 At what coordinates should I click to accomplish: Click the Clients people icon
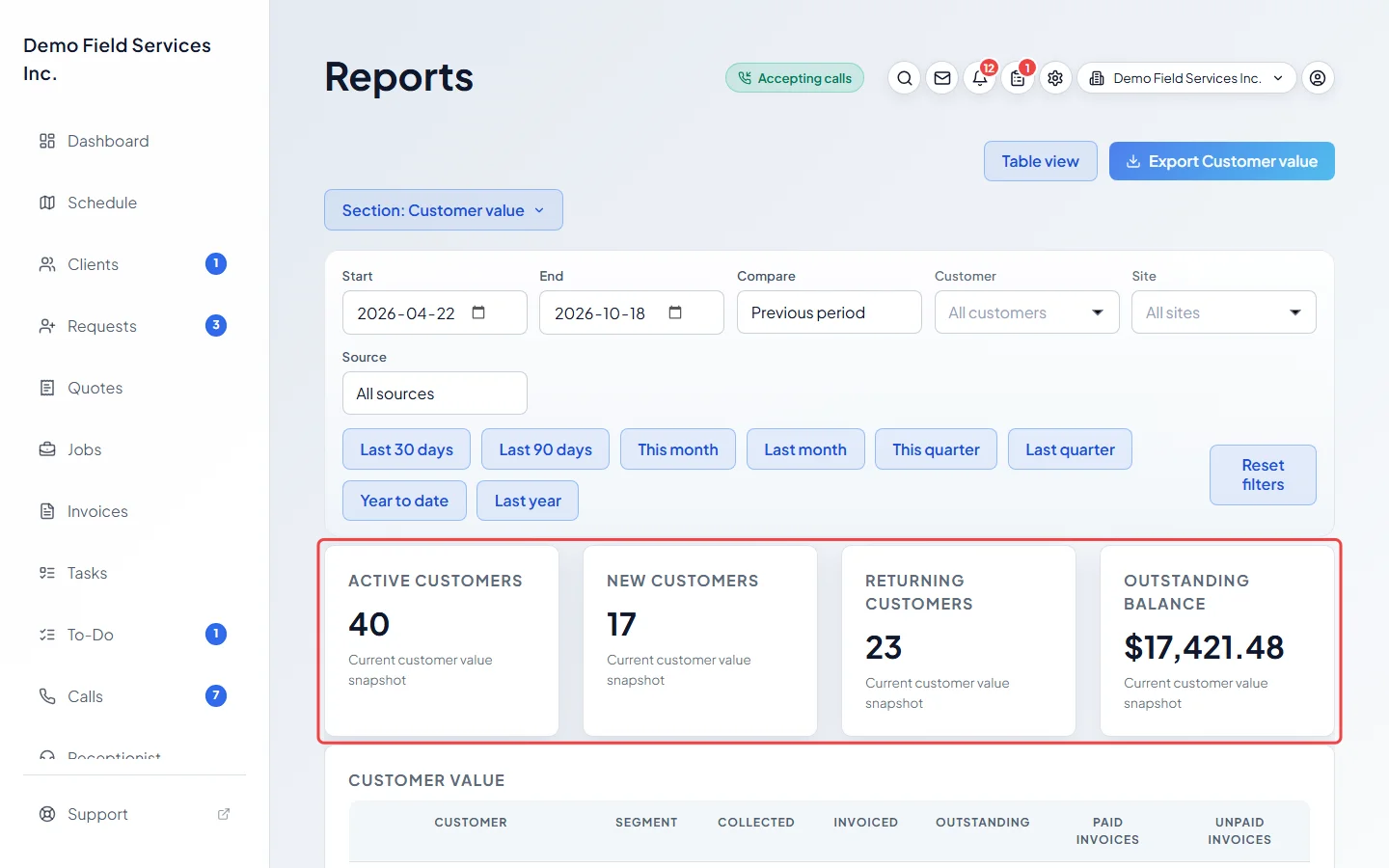[x=47, y=264]
